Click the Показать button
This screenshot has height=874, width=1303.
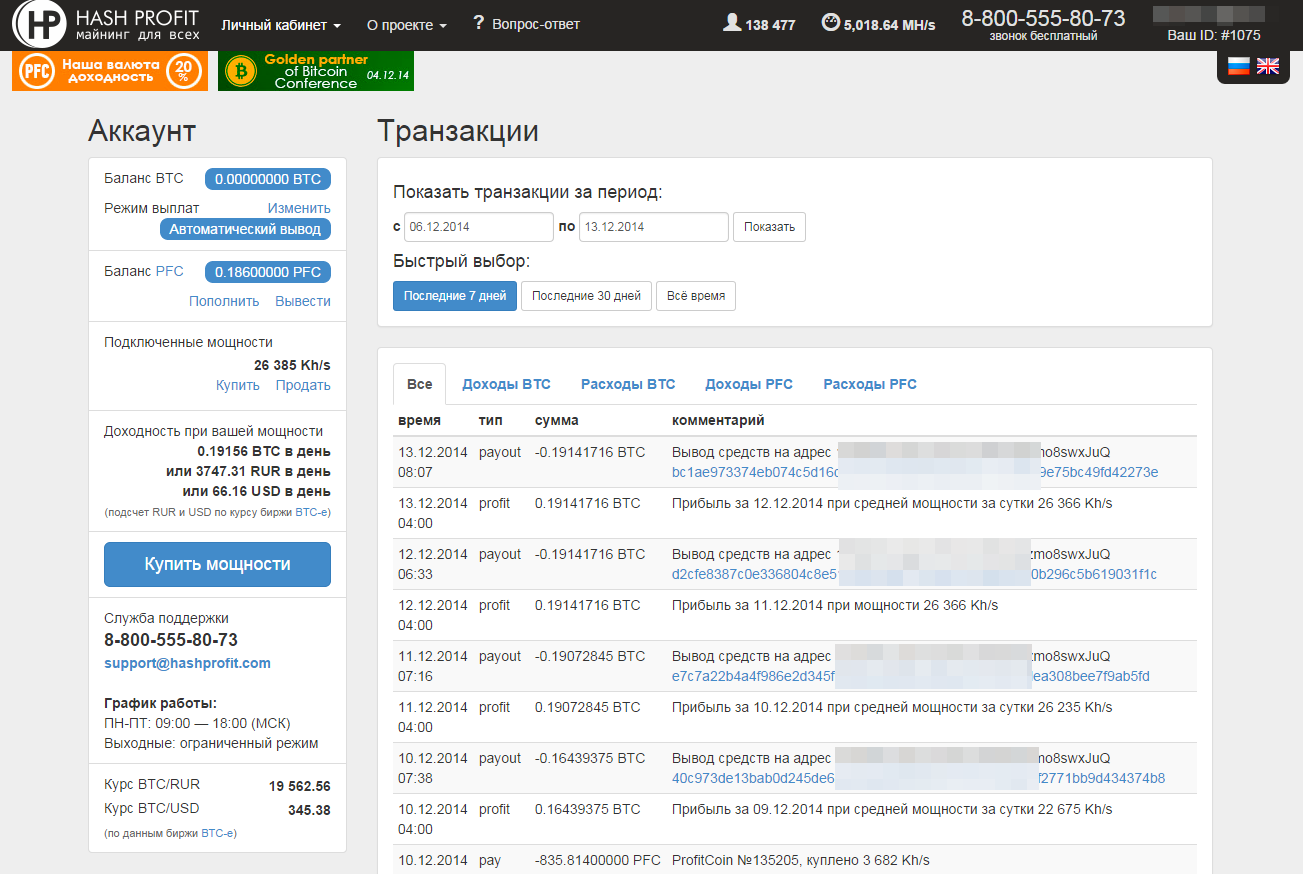coord(769,227)
